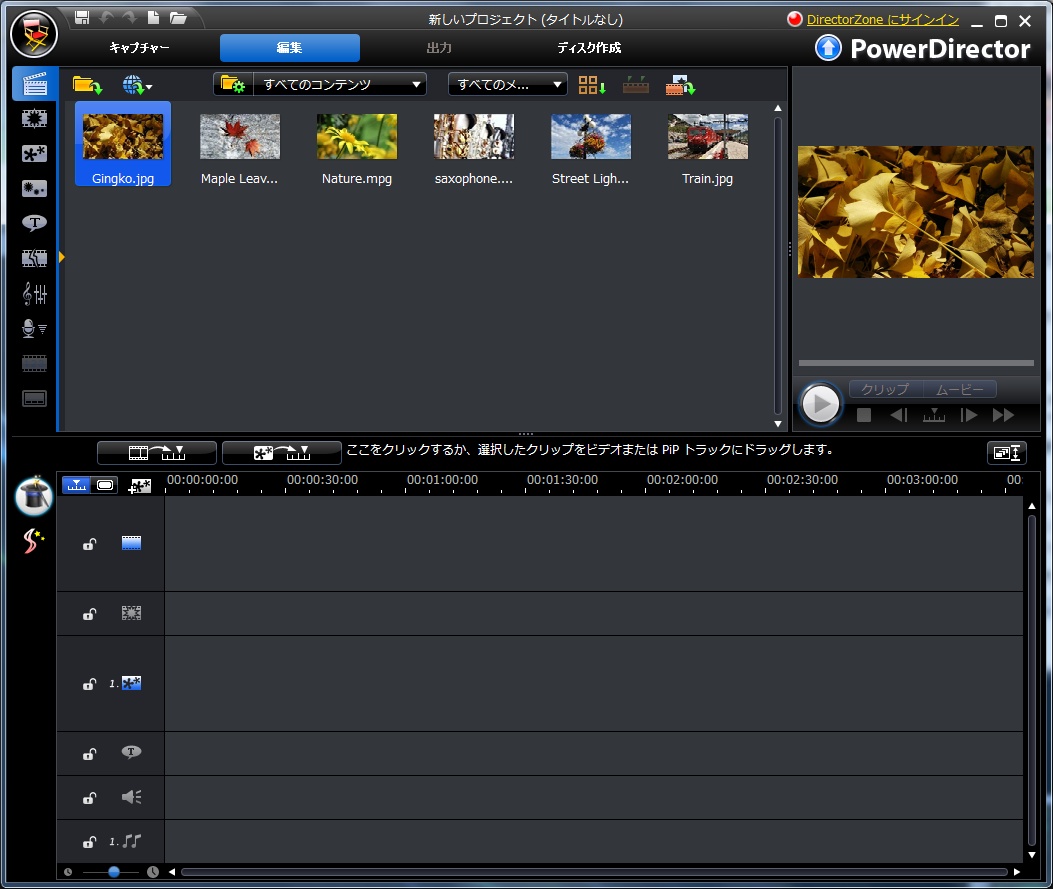Viewport: 1053px width, 889px height.
Task: Play the preview with the play button
Action: click(820, 404)
